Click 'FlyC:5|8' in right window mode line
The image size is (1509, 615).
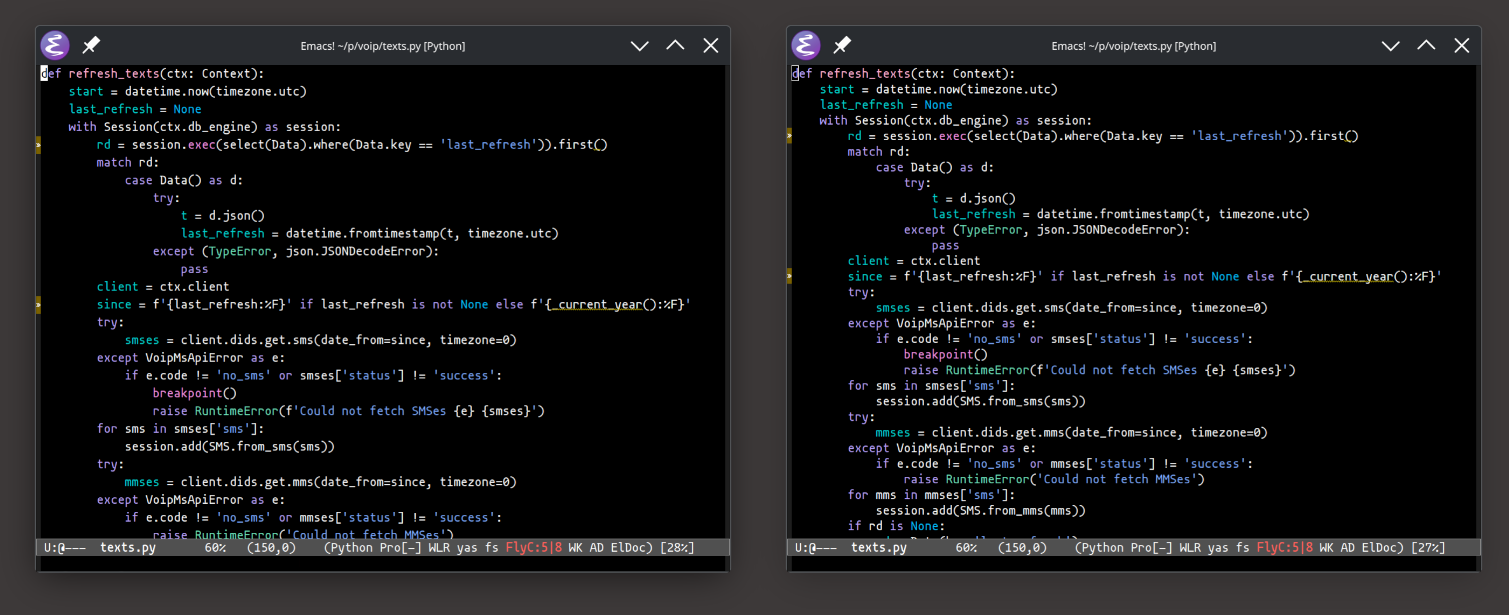1285,548
